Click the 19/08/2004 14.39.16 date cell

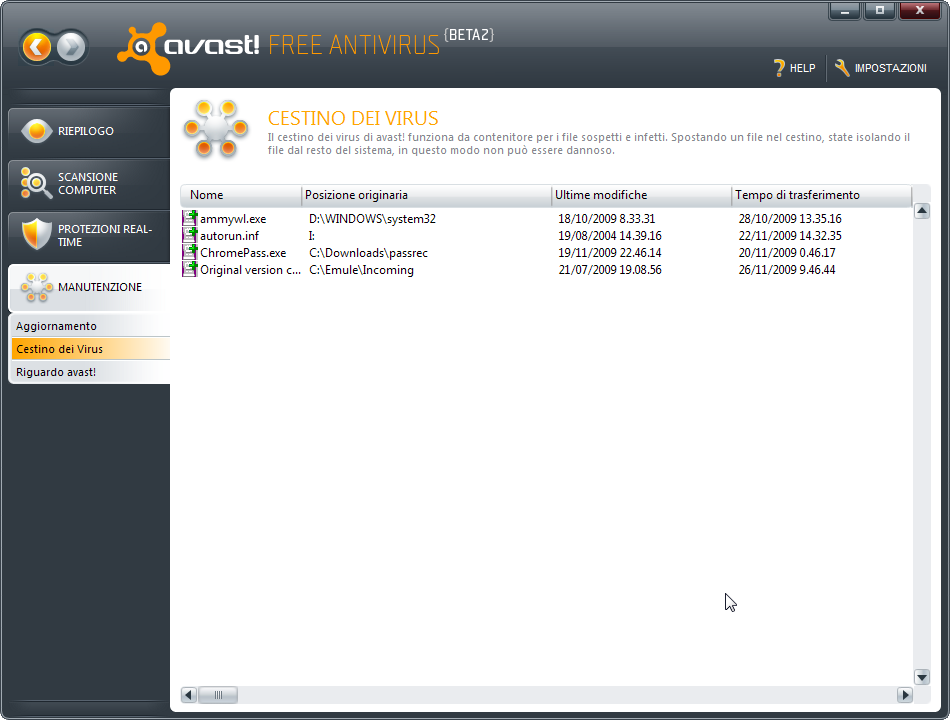tap(610, 236)
